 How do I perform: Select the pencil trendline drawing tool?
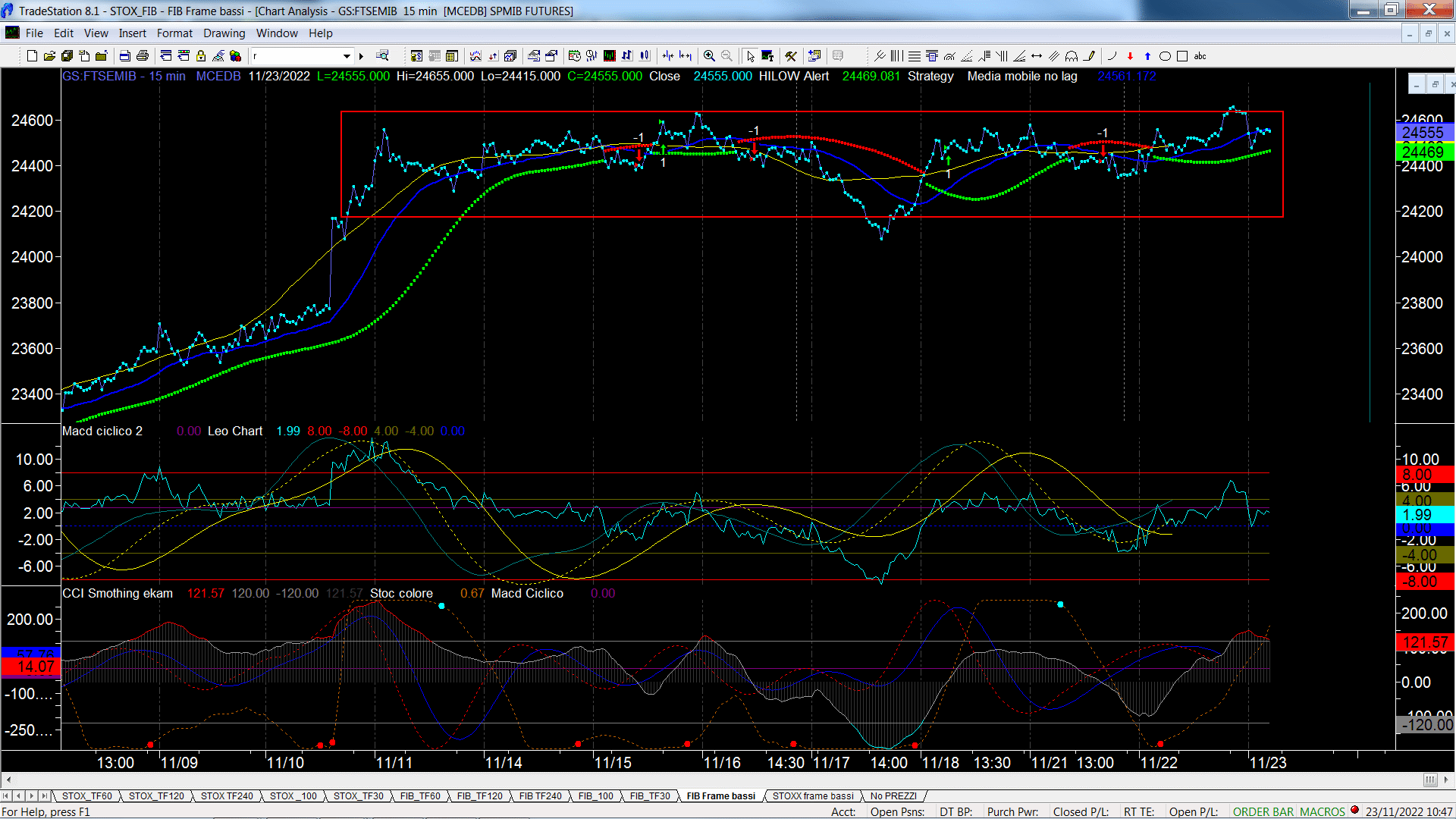pyautogui.click(x=1090, y=56)
